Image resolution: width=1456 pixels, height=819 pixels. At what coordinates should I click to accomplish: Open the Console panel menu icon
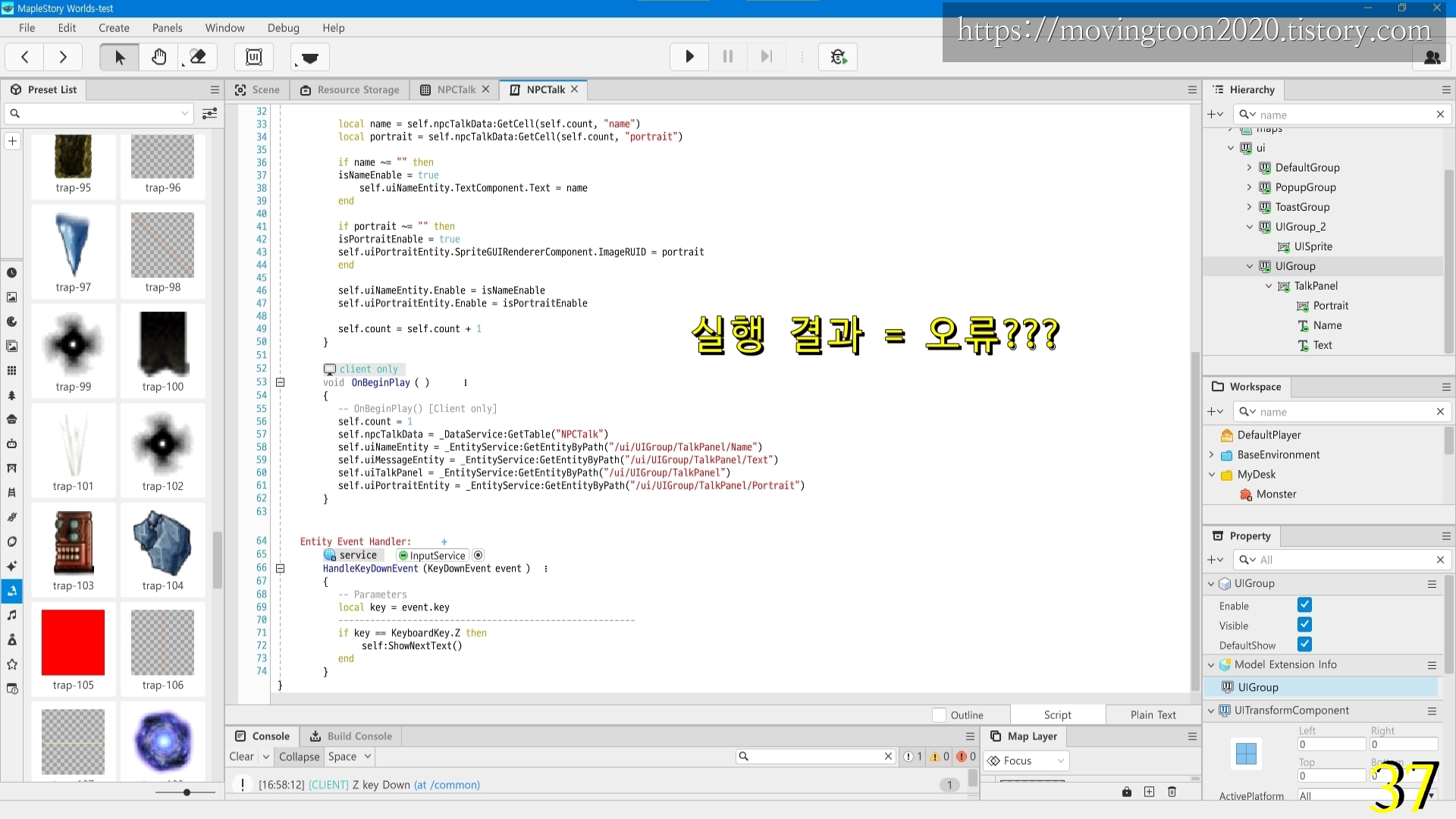coord(970,736)
